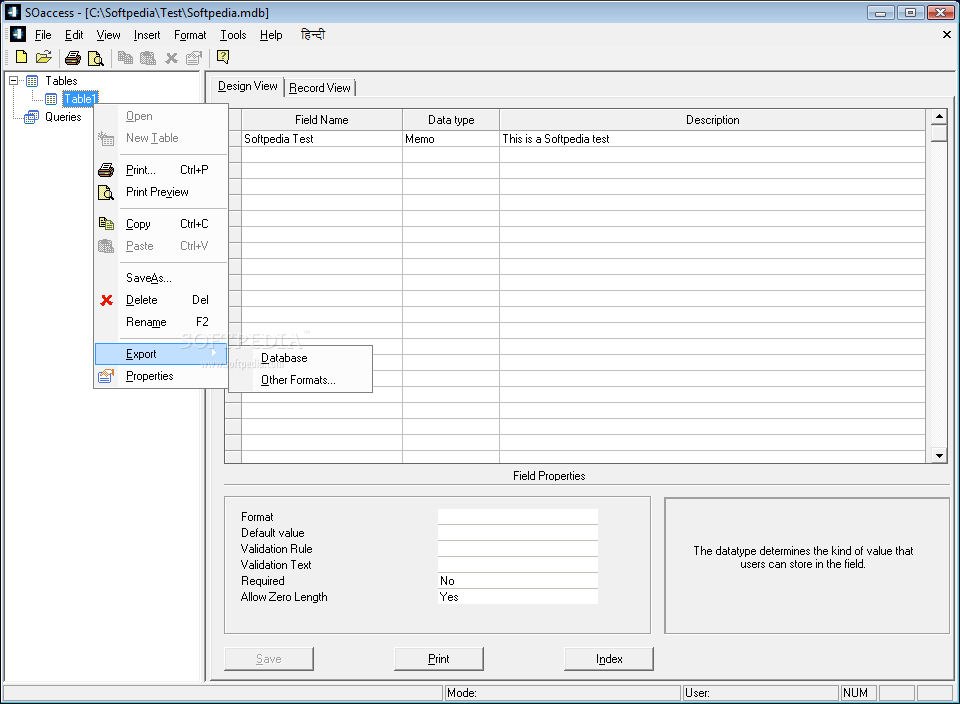This screenshot has width=960, height=704.
Task: Click the Table1 grid icon in tree
Action: point(51,99)
